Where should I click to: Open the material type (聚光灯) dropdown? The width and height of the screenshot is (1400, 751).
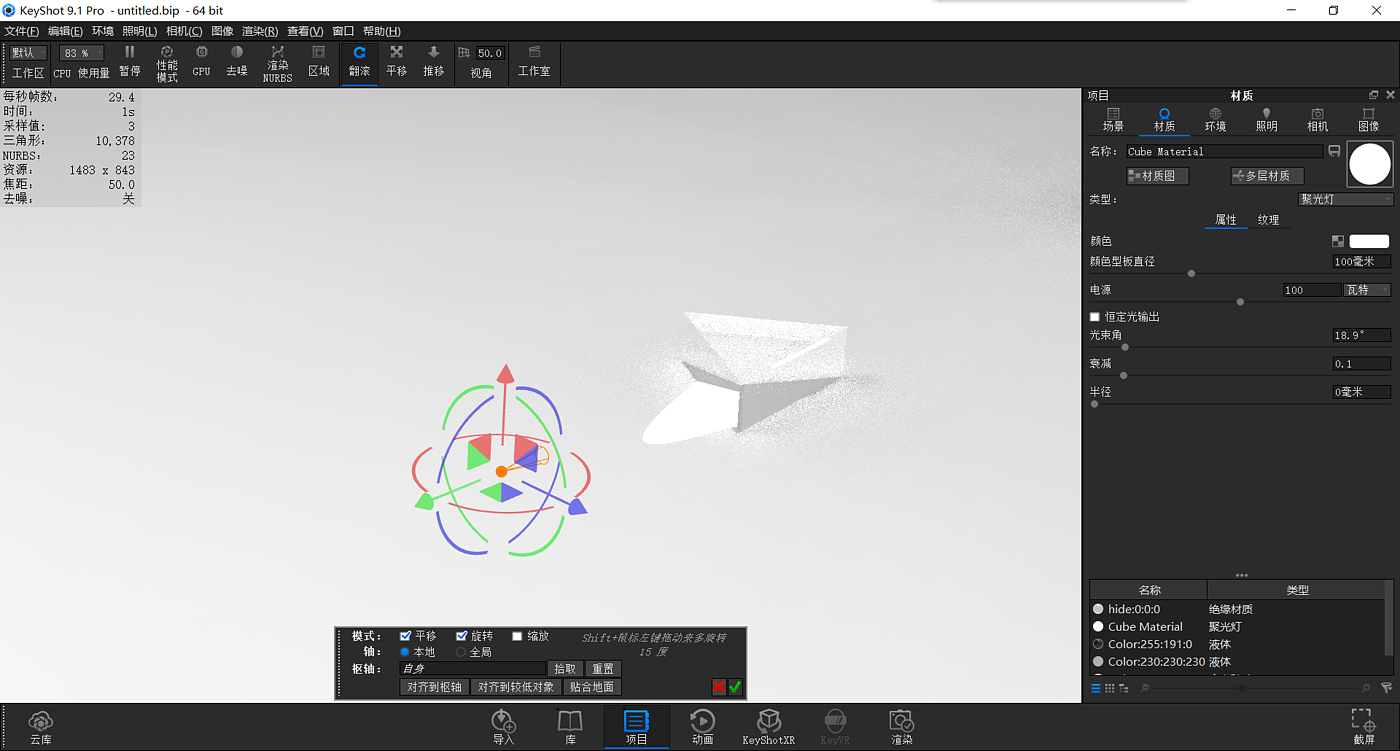coord(1344,199)
